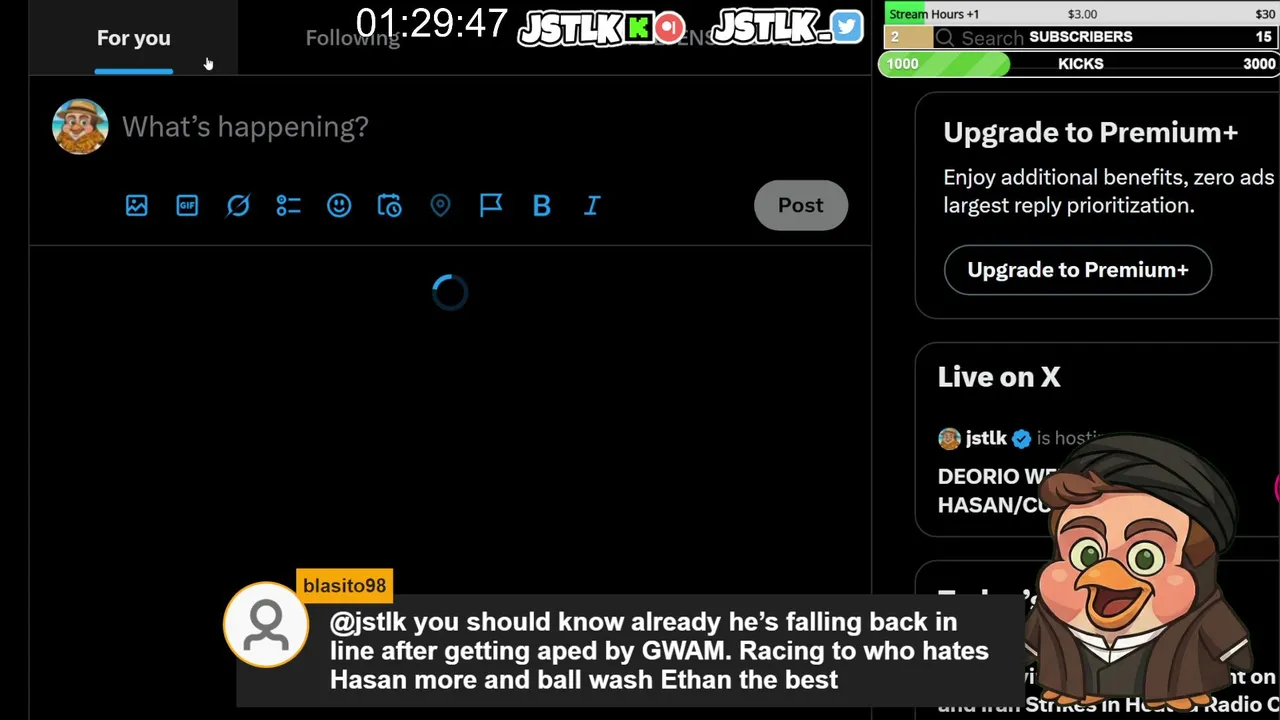Click the chat user avatar beside blasito98
The height and width of the screenshot is (720, 1280).
coord(266,625)
